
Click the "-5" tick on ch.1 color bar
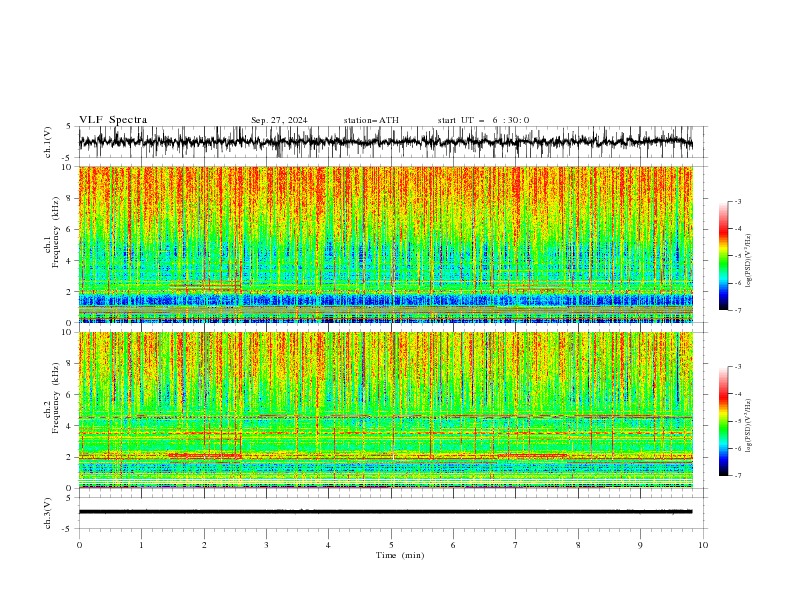point(738,256)
